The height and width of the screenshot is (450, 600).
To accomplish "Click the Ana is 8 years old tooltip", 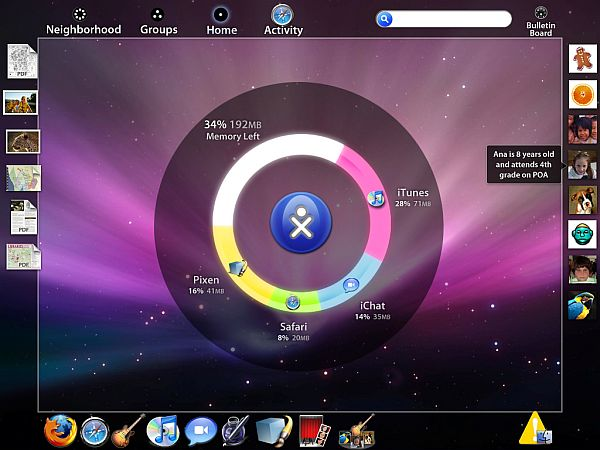I will [523, 165].
